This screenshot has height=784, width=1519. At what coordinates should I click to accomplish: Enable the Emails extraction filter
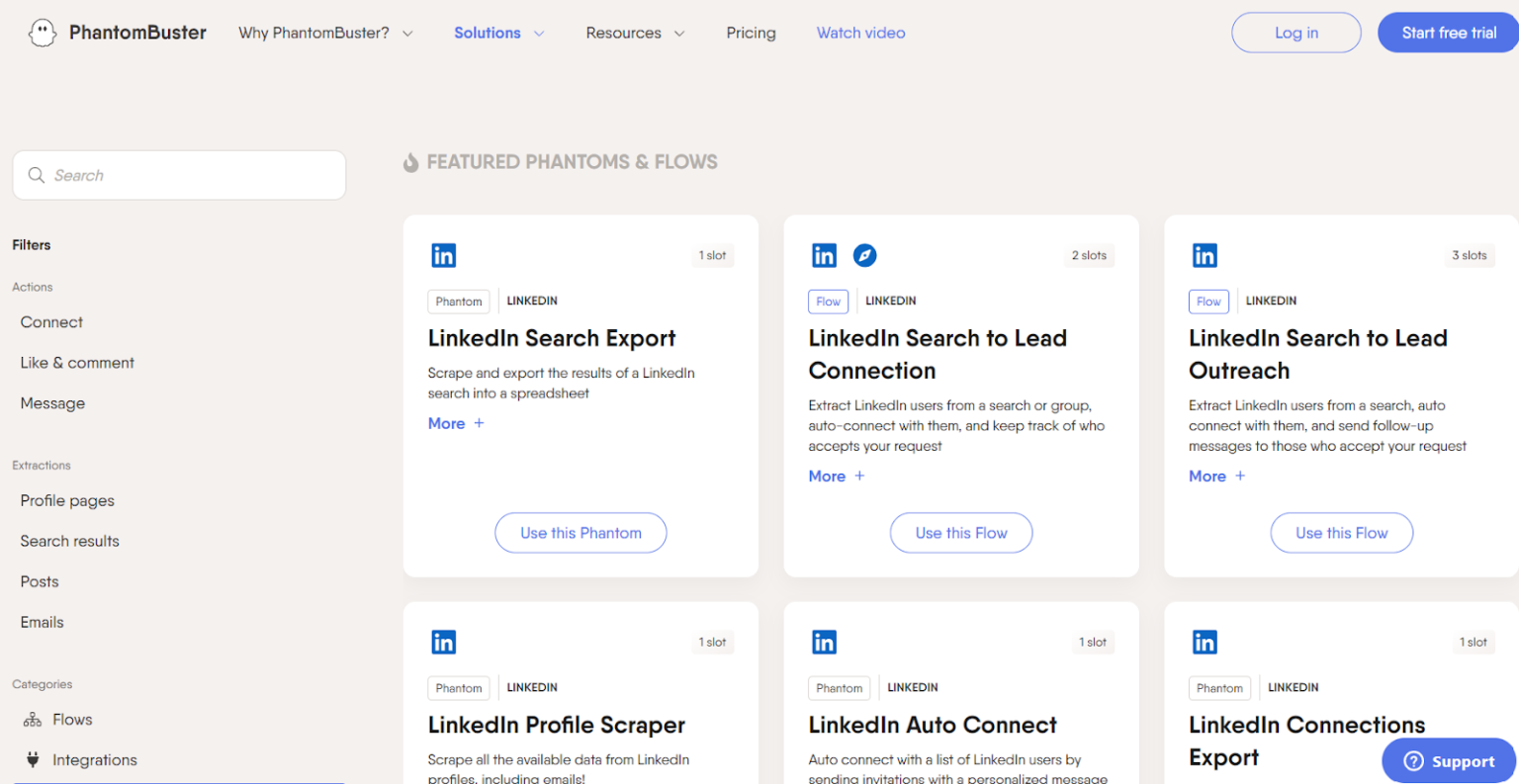pos(42,621)
